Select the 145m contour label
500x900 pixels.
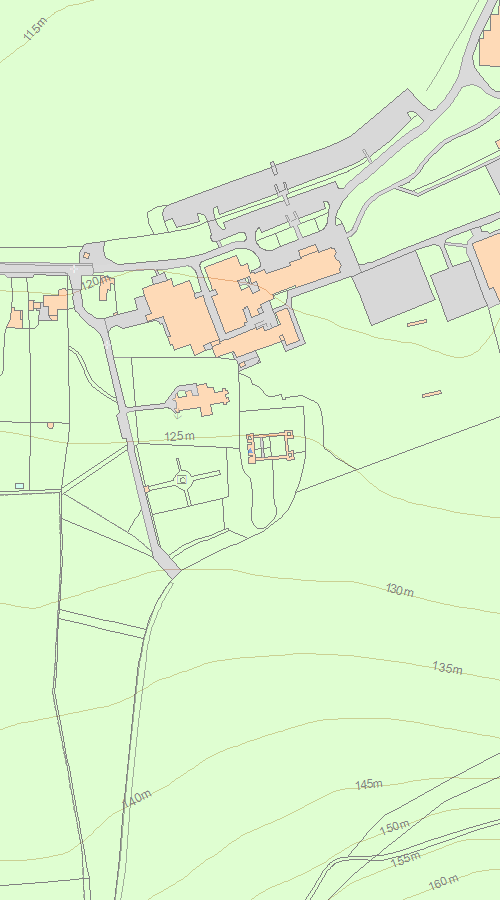click(x=369, y=784)
